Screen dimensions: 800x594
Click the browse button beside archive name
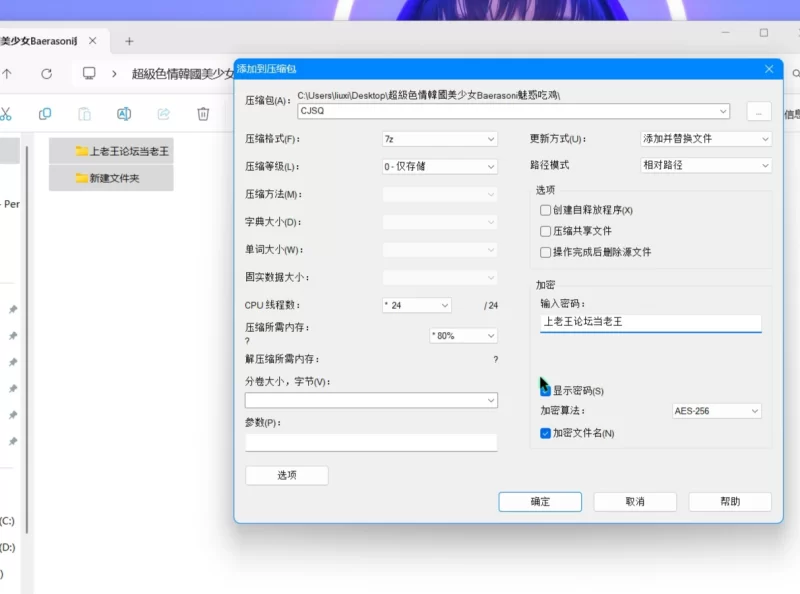coord(759,112)
